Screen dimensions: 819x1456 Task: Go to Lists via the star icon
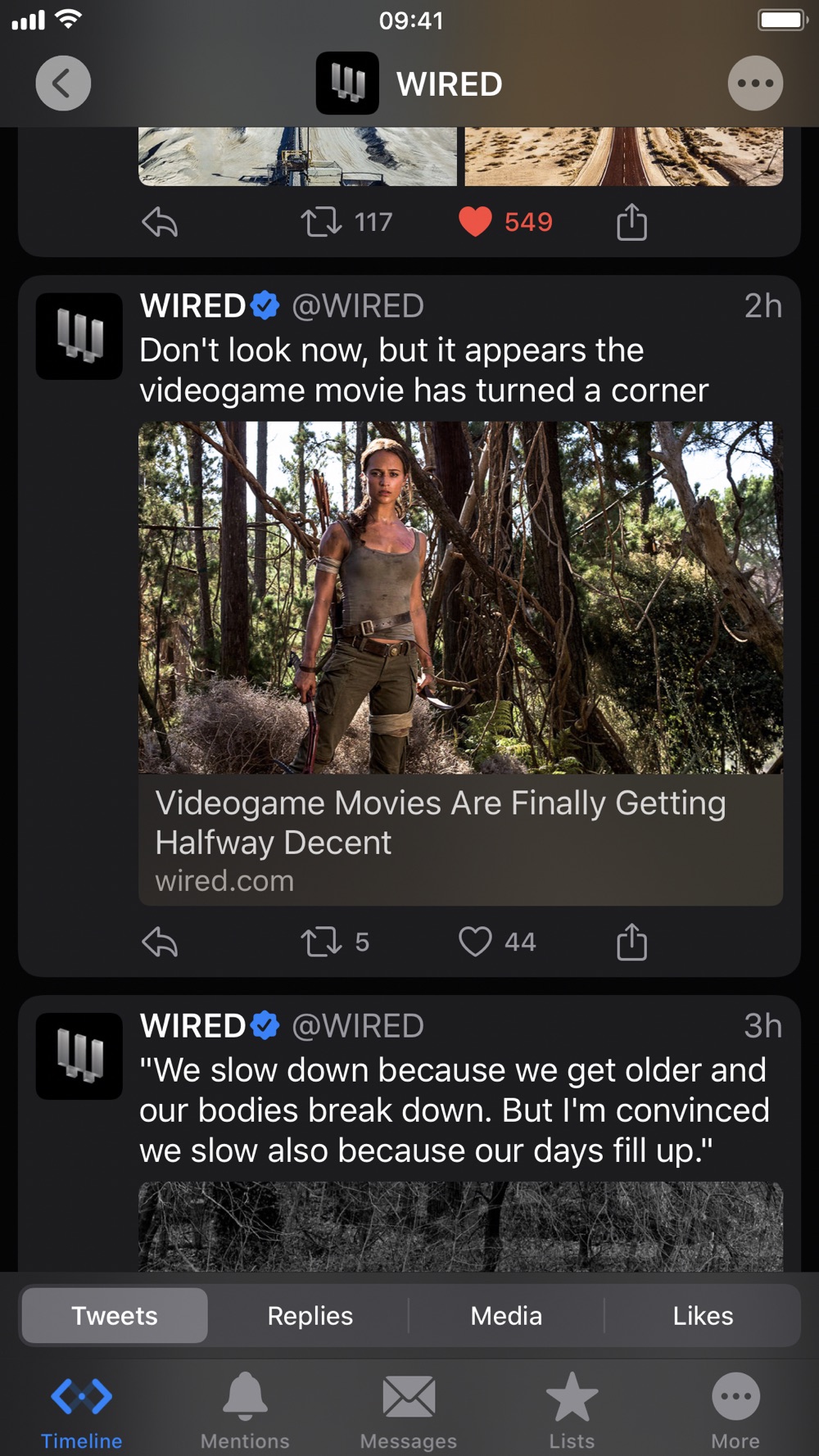click(572, 1411)
